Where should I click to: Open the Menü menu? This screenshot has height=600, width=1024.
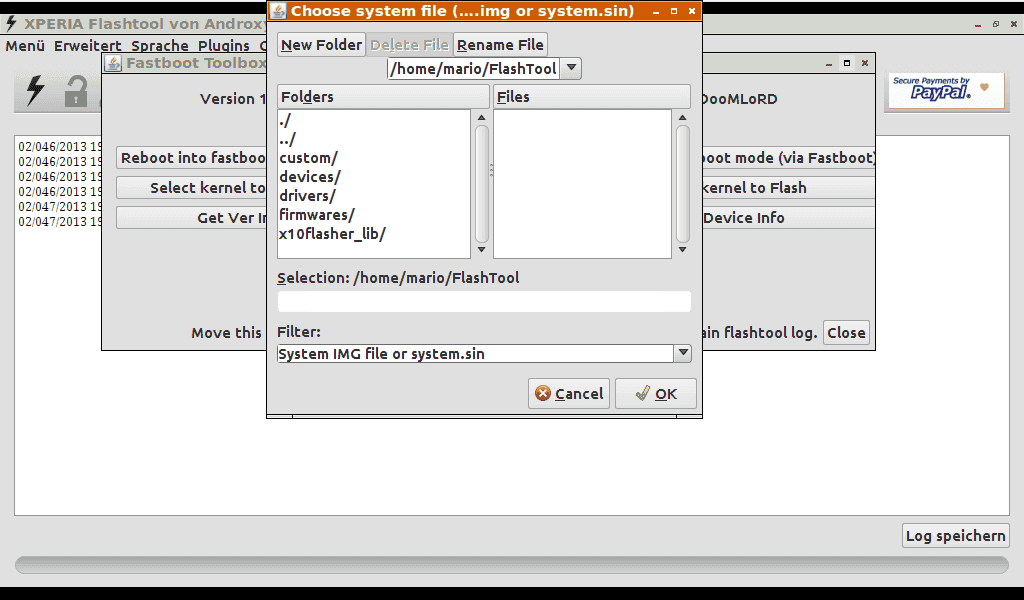25,46
